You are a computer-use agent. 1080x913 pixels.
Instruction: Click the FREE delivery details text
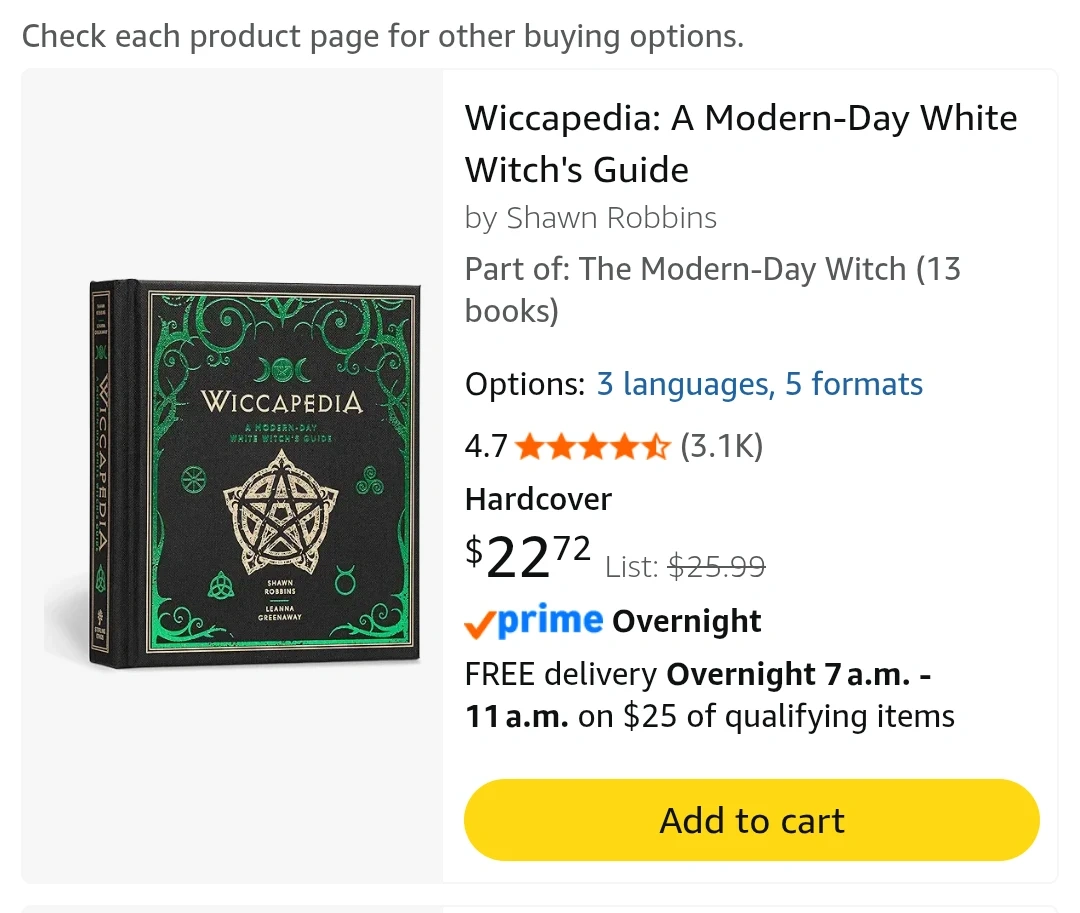[x=709, y=695]
